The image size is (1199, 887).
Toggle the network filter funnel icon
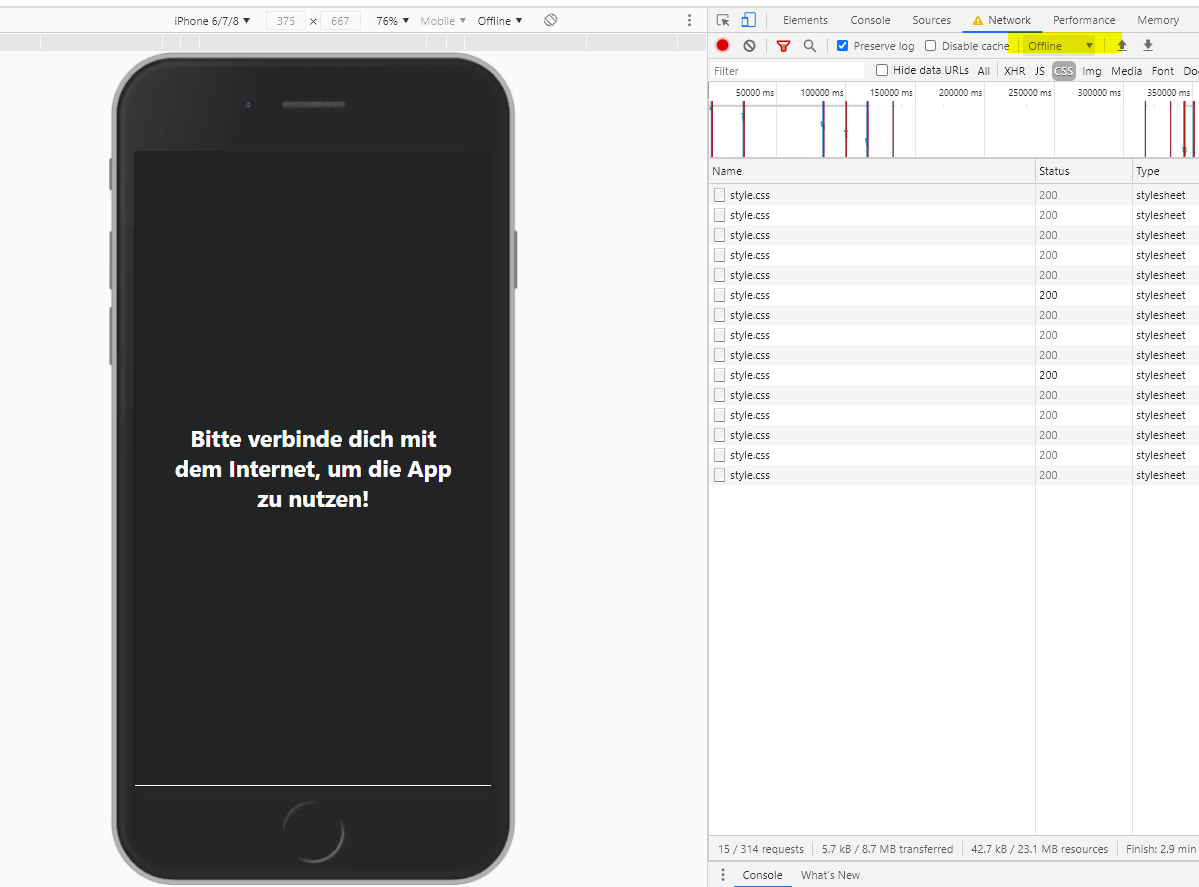783,46
